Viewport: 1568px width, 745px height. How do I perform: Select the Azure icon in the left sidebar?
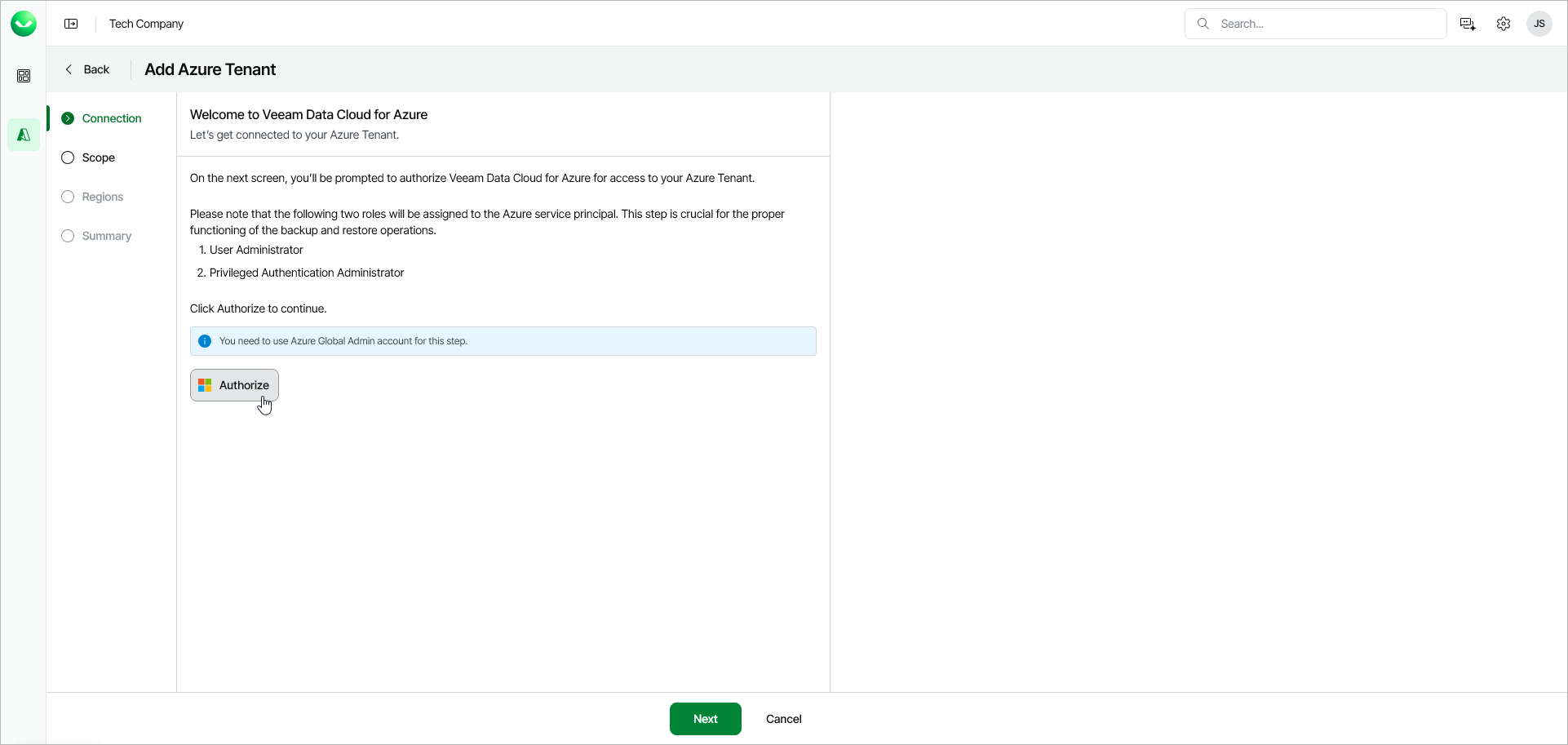point(24,134)
